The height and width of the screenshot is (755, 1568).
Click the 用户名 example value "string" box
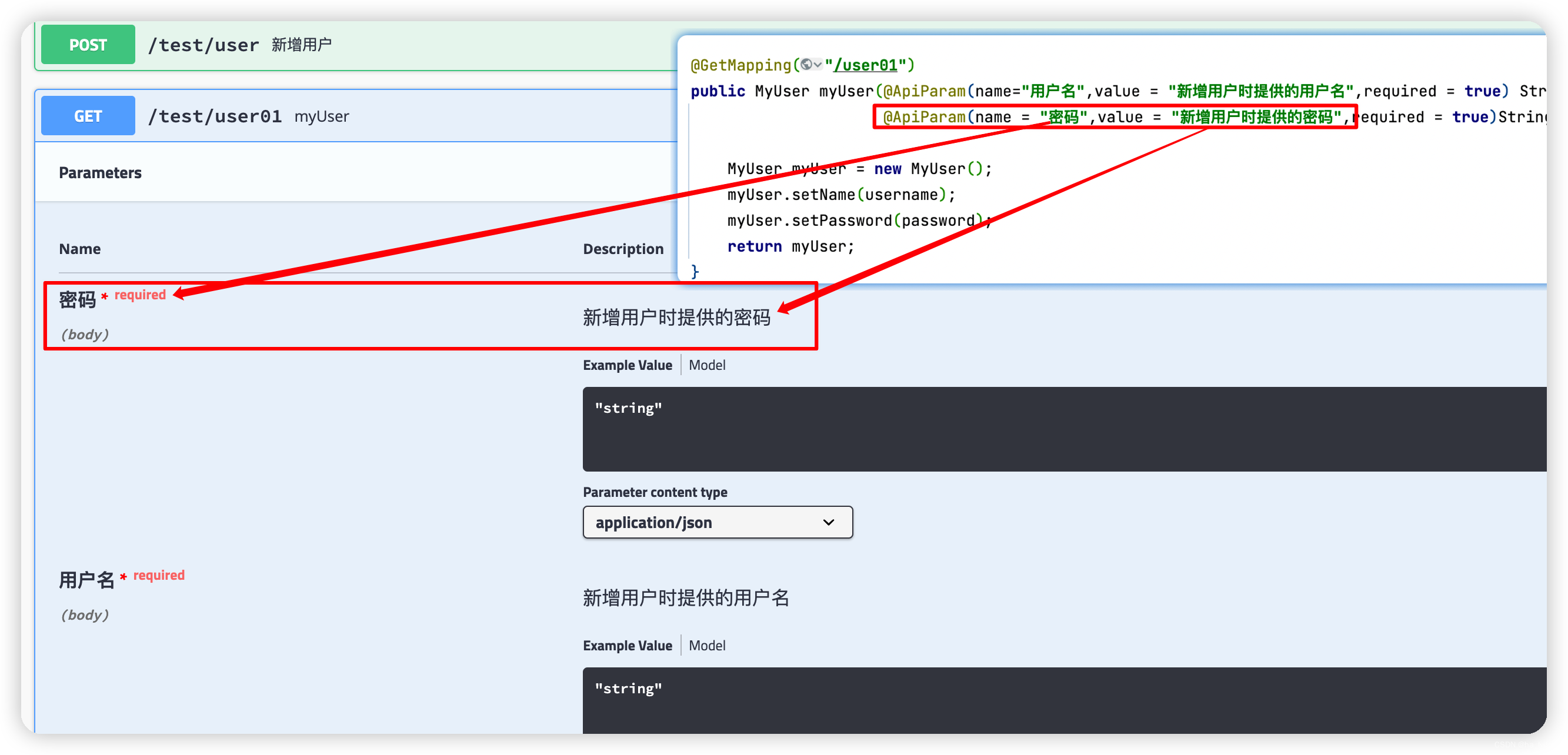tap(1064, 700)
